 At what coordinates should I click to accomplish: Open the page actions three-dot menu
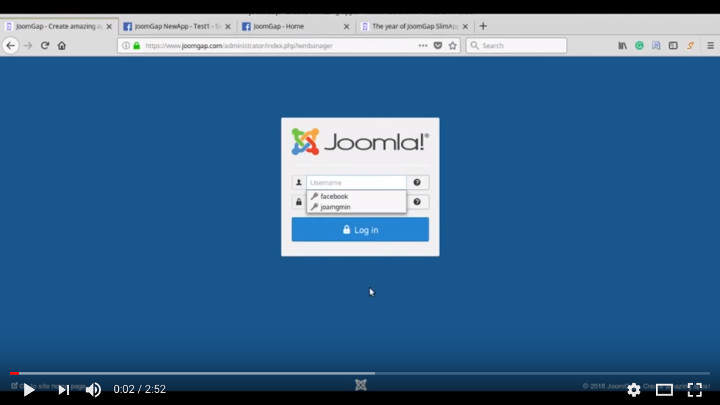423,45
